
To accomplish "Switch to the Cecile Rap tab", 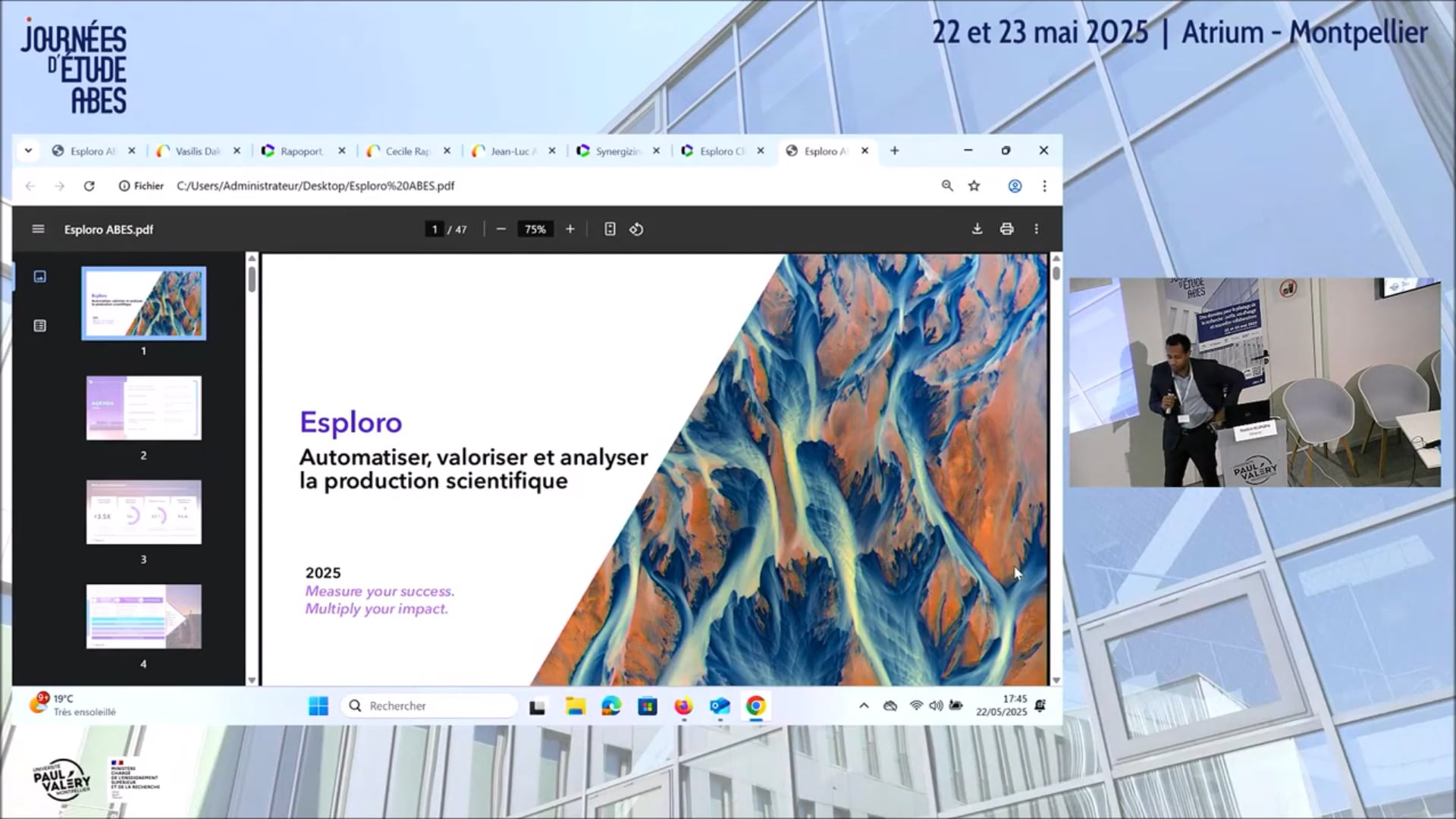I will click(x=407, y=151).
